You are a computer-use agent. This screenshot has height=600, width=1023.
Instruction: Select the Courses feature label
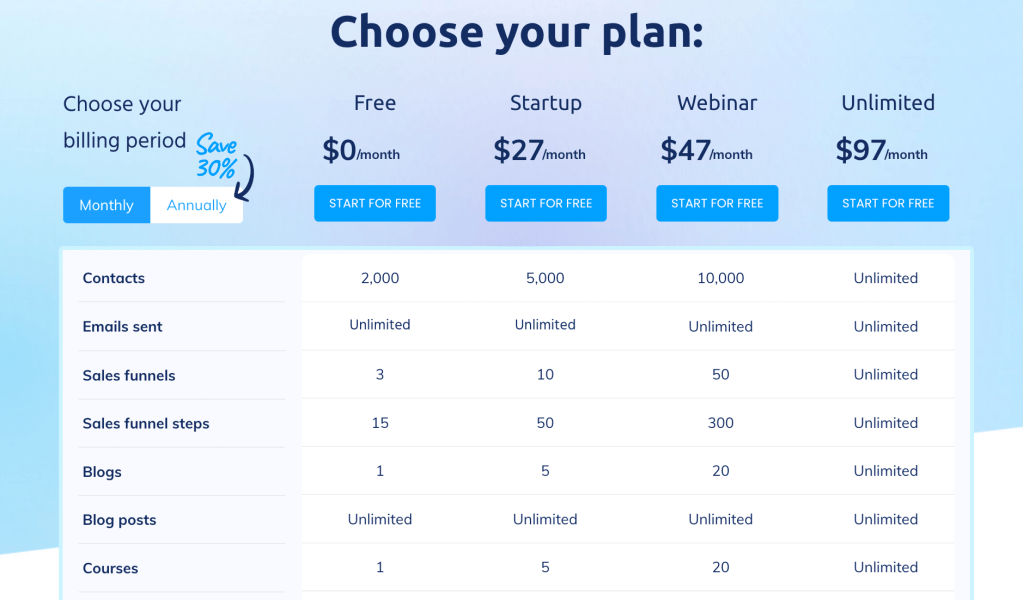[x=110, y=568]
